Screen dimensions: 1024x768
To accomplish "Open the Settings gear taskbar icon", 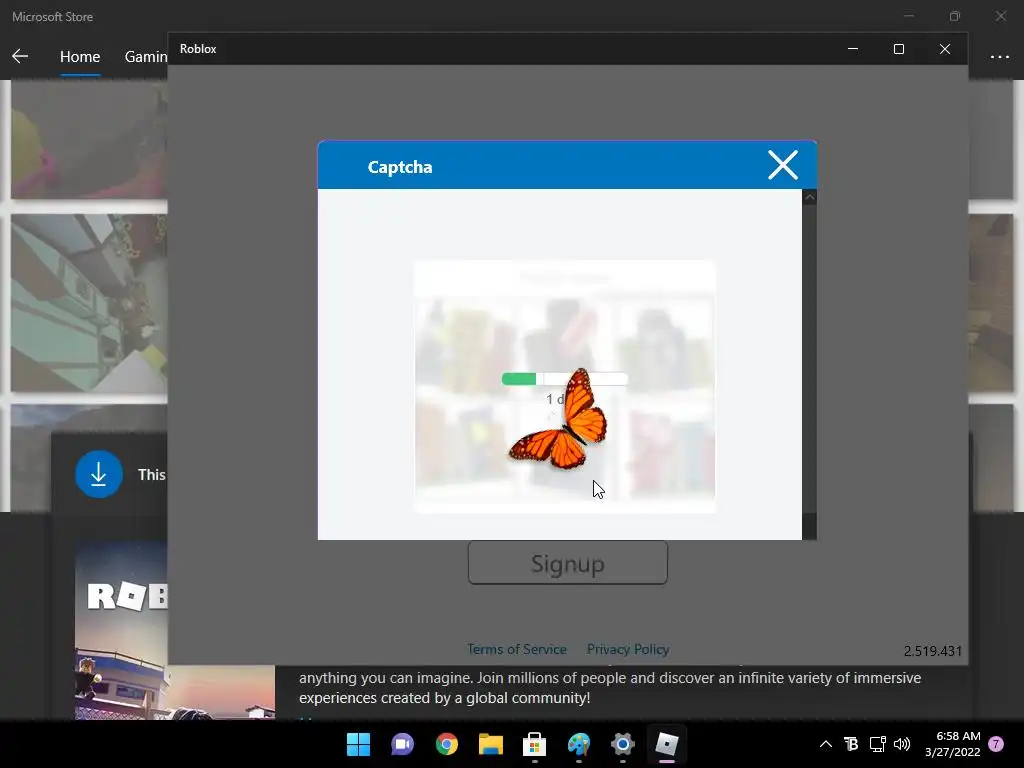I will 622,744.
